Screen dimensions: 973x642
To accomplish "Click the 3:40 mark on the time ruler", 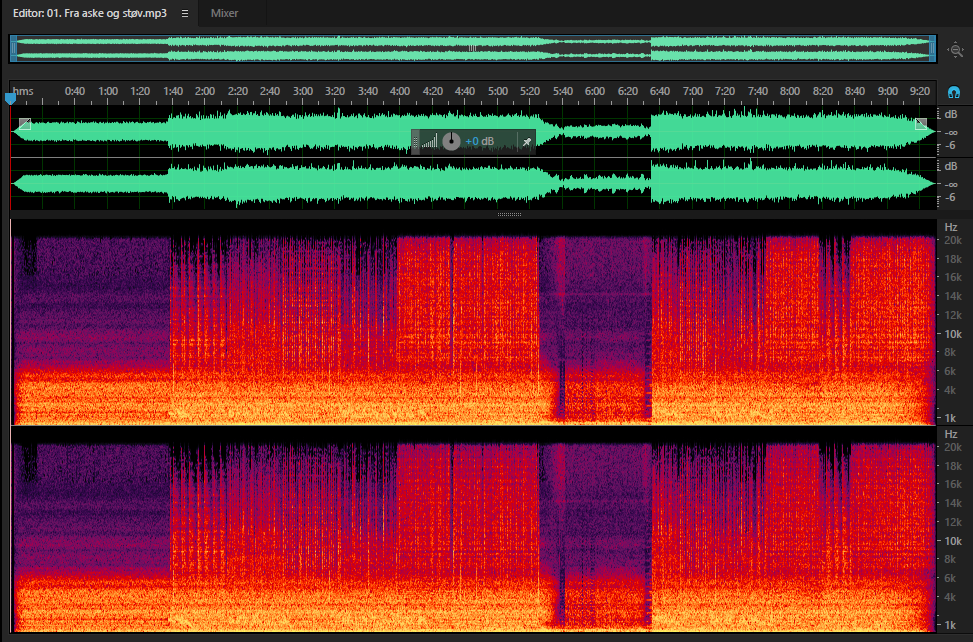I will coord(367,91).
